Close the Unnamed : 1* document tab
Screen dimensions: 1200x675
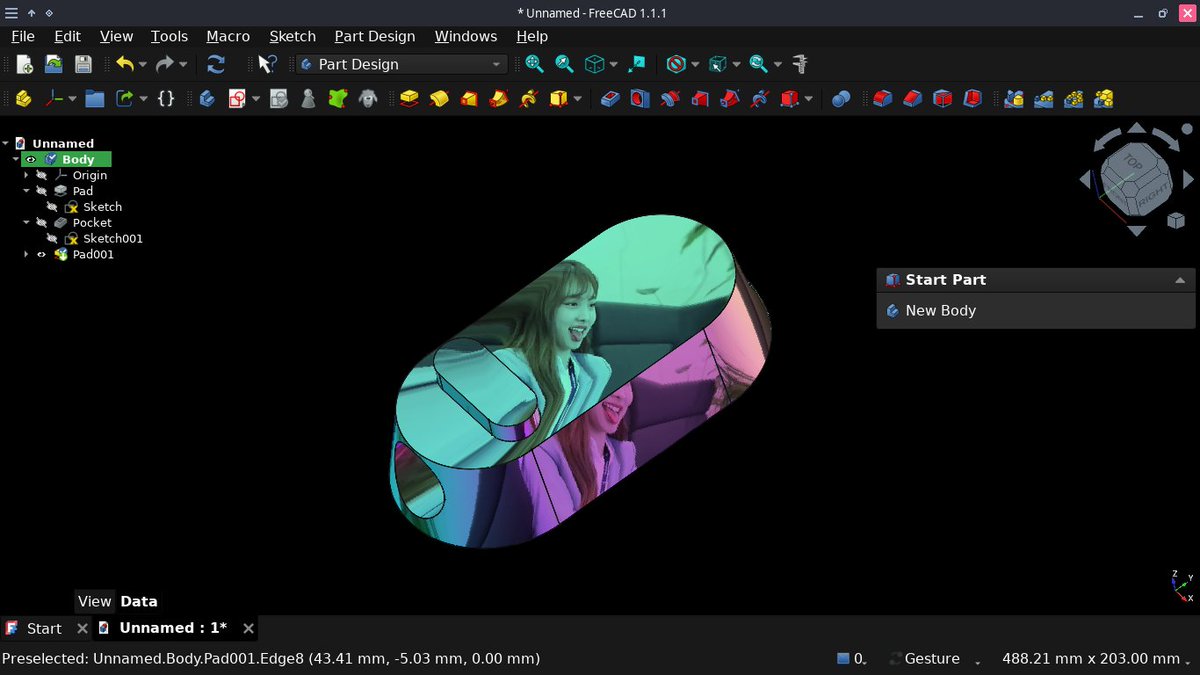[x=249, y=628]
